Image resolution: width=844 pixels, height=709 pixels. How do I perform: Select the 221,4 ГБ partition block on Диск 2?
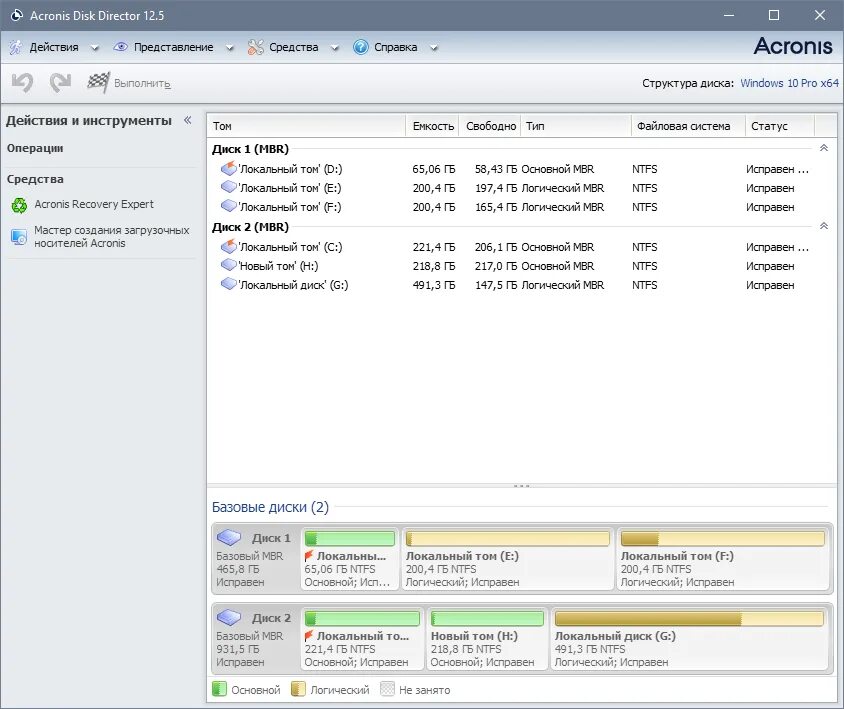pyautogui.click(x=362, y=639)
